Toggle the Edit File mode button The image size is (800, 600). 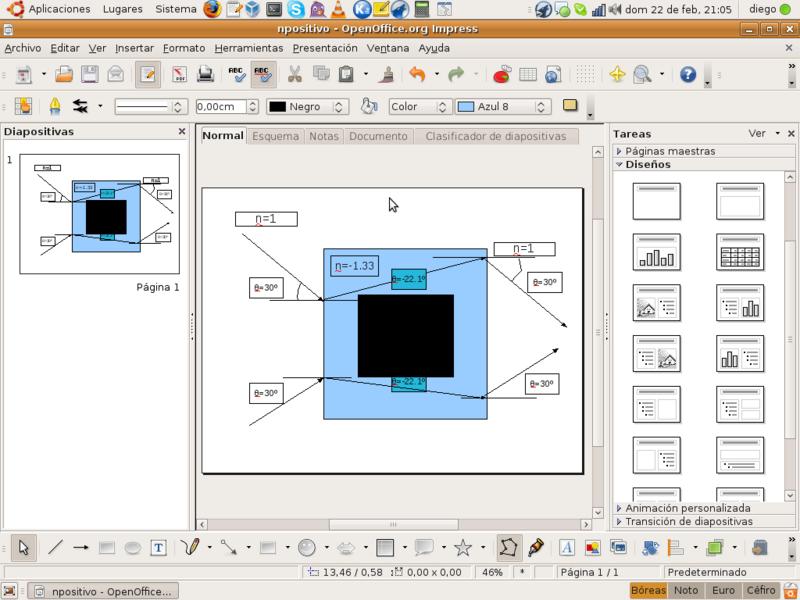147,74
